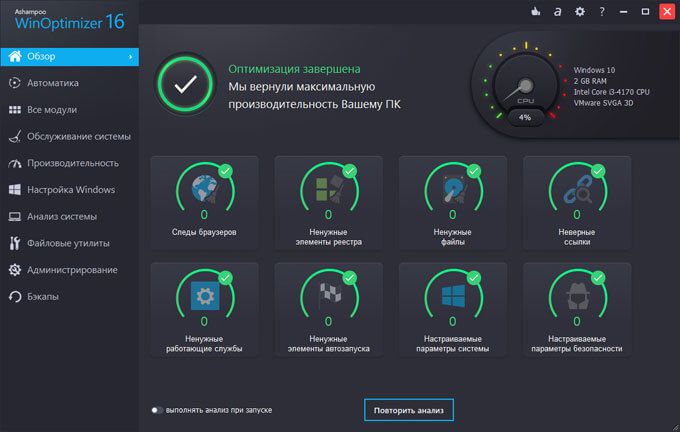680x432 pixels.
Task: Click the Настраиваемые параметры безопасности label
Action: pos(577,344)
